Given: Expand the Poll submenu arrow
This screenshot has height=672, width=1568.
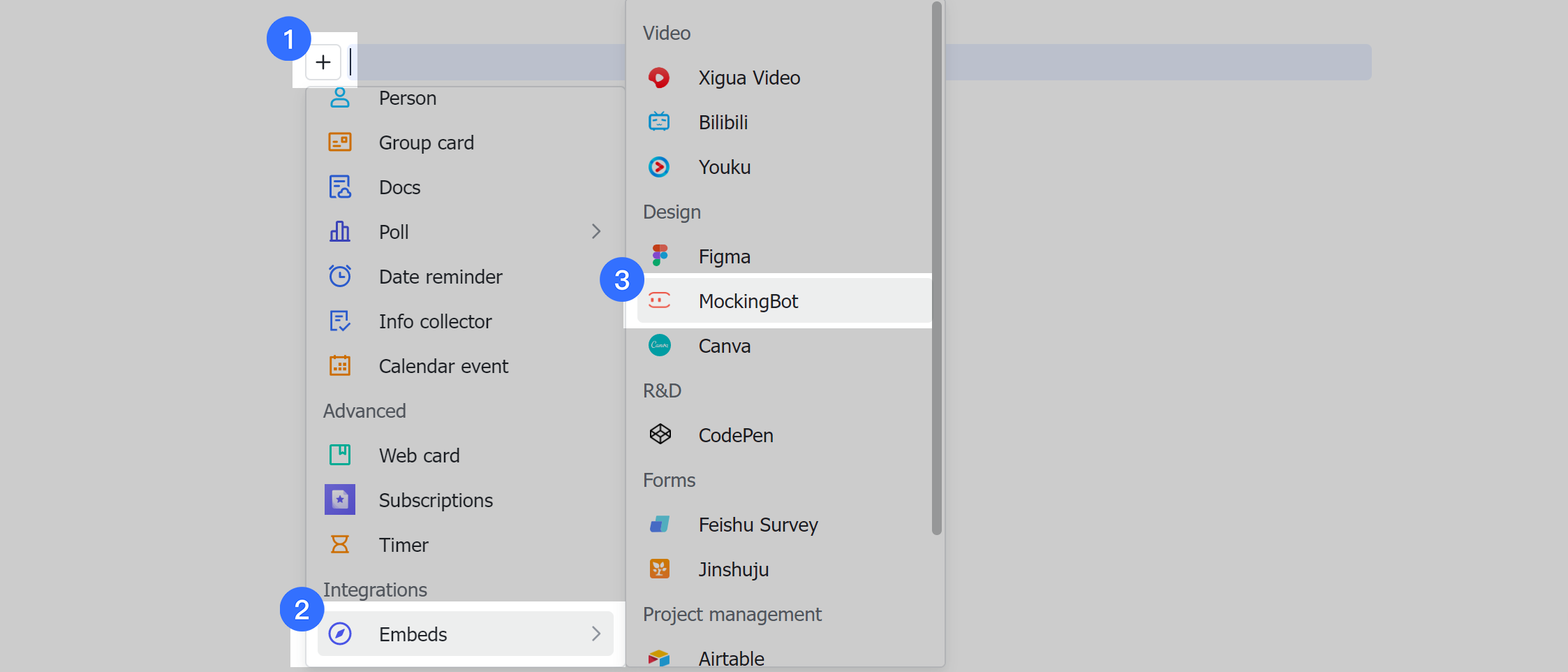Looking at the screenshot, I should tap(597, 231).
